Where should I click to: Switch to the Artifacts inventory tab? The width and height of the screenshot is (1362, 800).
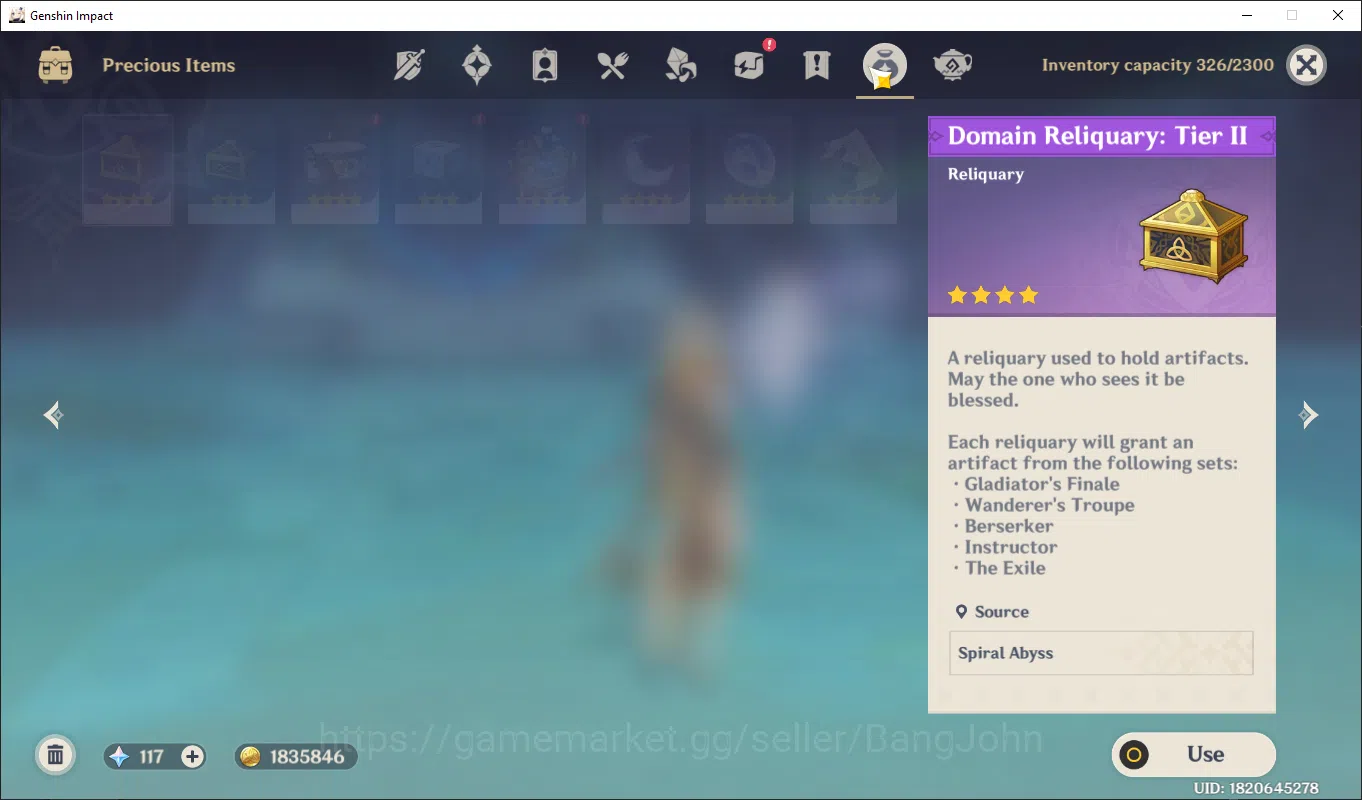[x=477, y=66]
